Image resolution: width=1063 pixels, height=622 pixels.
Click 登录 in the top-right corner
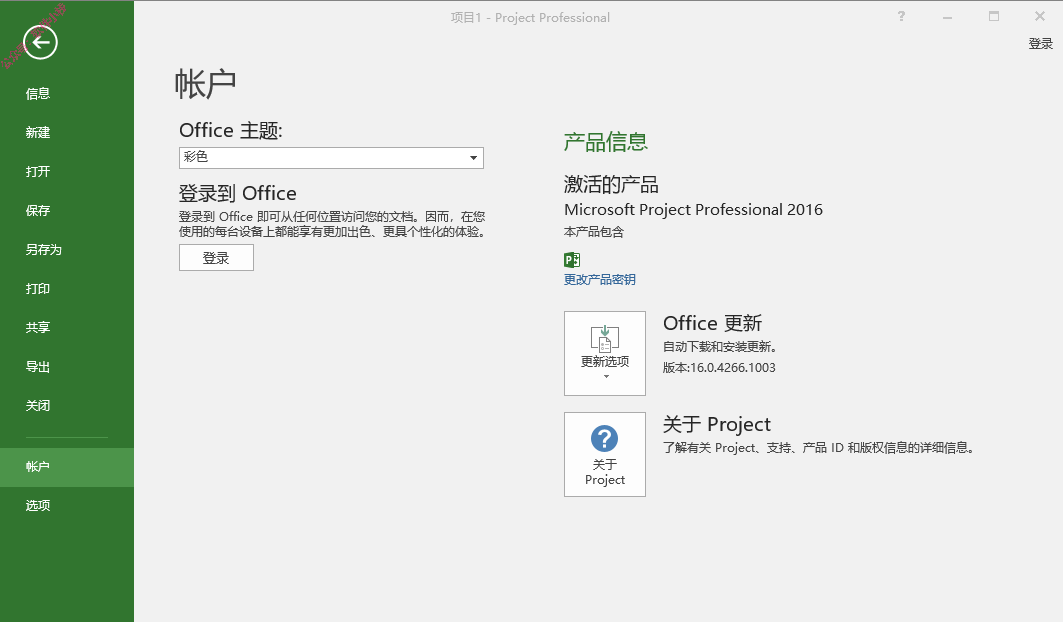1040,43
